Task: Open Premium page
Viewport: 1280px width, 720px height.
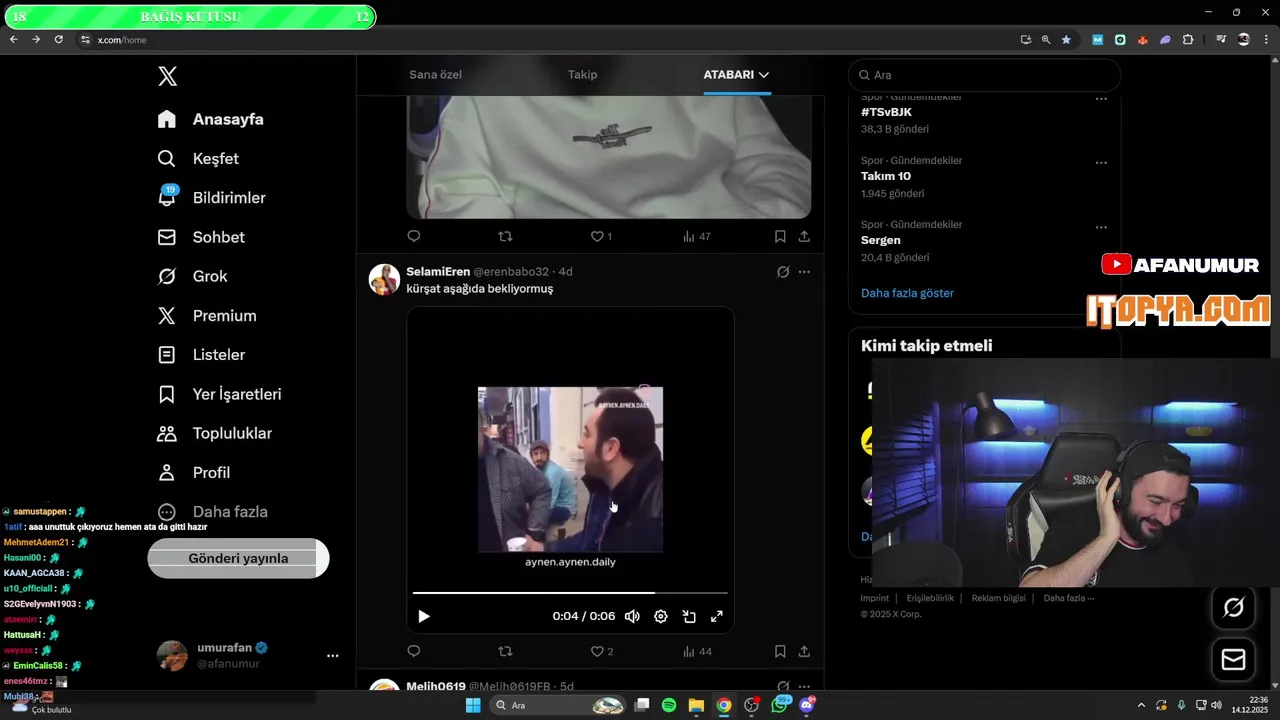Action: 207,315
